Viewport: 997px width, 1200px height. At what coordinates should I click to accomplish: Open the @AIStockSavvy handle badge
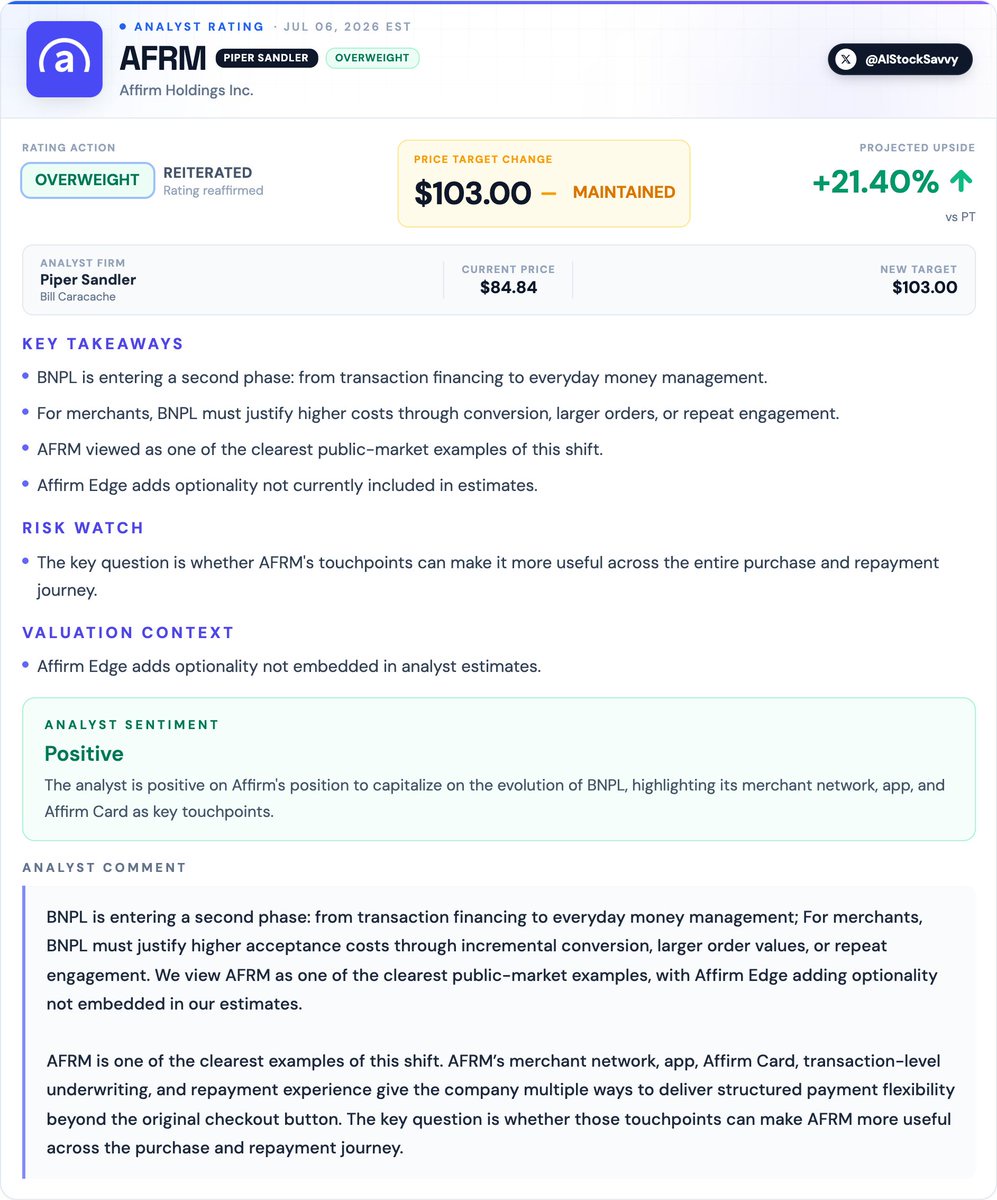[900, 60]
